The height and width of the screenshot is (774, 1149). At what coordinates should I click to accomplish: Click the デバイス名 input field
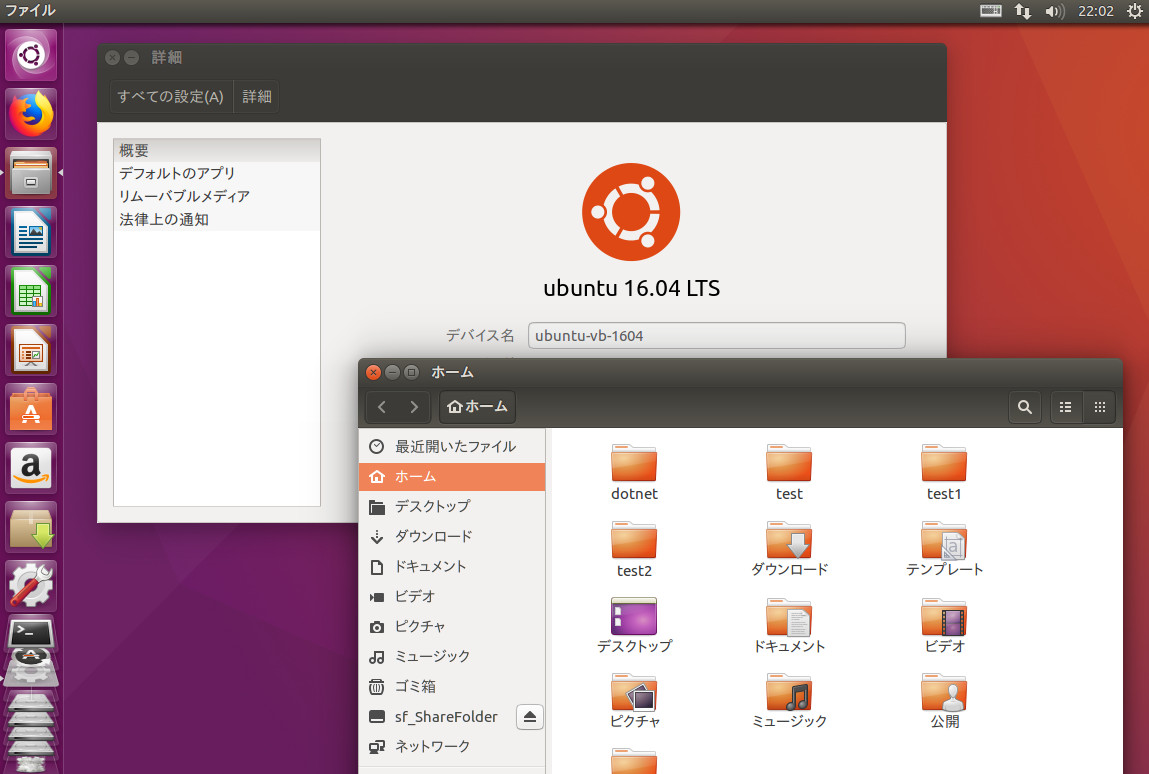(717, 336)
